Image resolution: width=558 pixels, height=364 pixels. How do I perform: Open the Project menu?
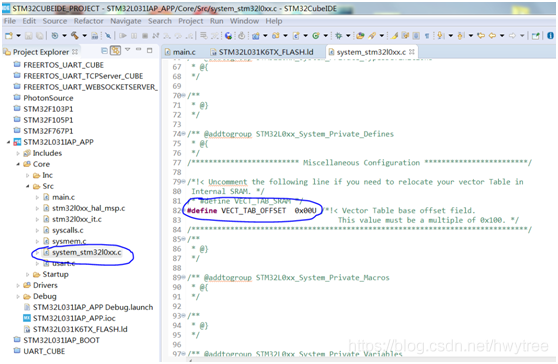(x=191, y=21)
